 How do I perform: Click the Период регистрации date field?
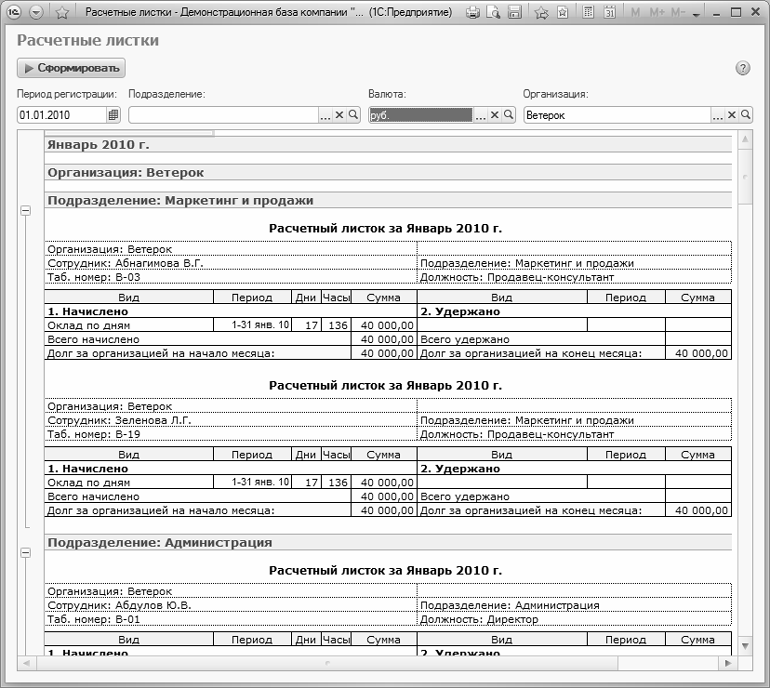click(62, 115)
